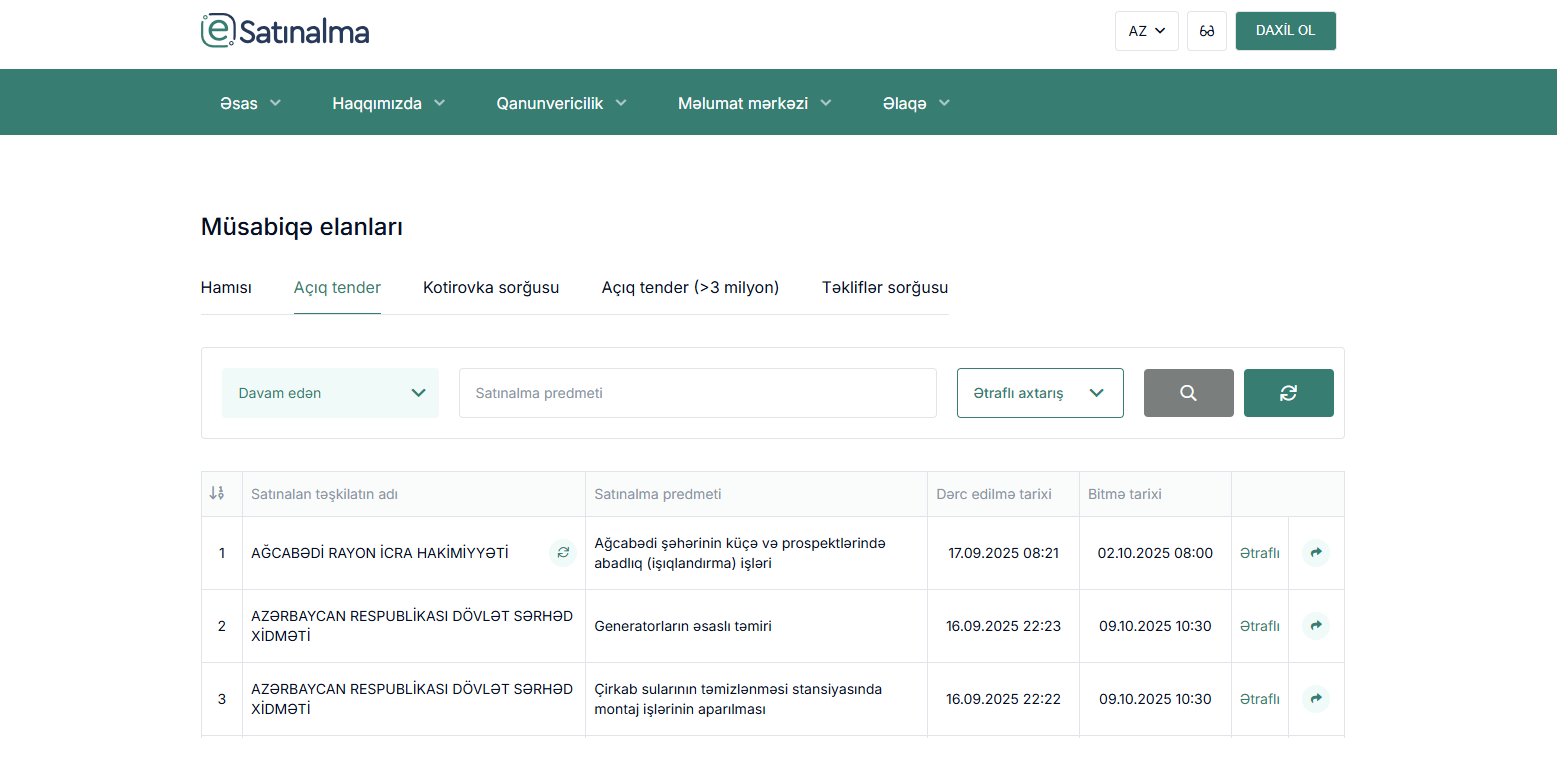Focus the Satınalma predmeti search field
Screen dimensions: 1557x779
point(698,393)
